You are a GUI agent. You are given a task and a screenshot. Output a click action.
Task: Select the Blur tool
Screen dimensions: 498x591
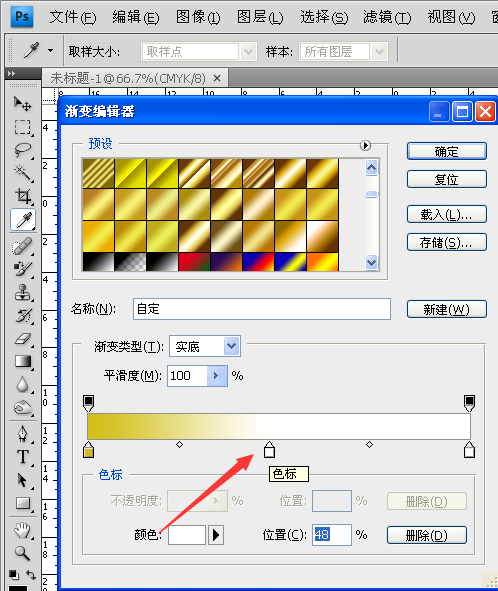(23, 384)
